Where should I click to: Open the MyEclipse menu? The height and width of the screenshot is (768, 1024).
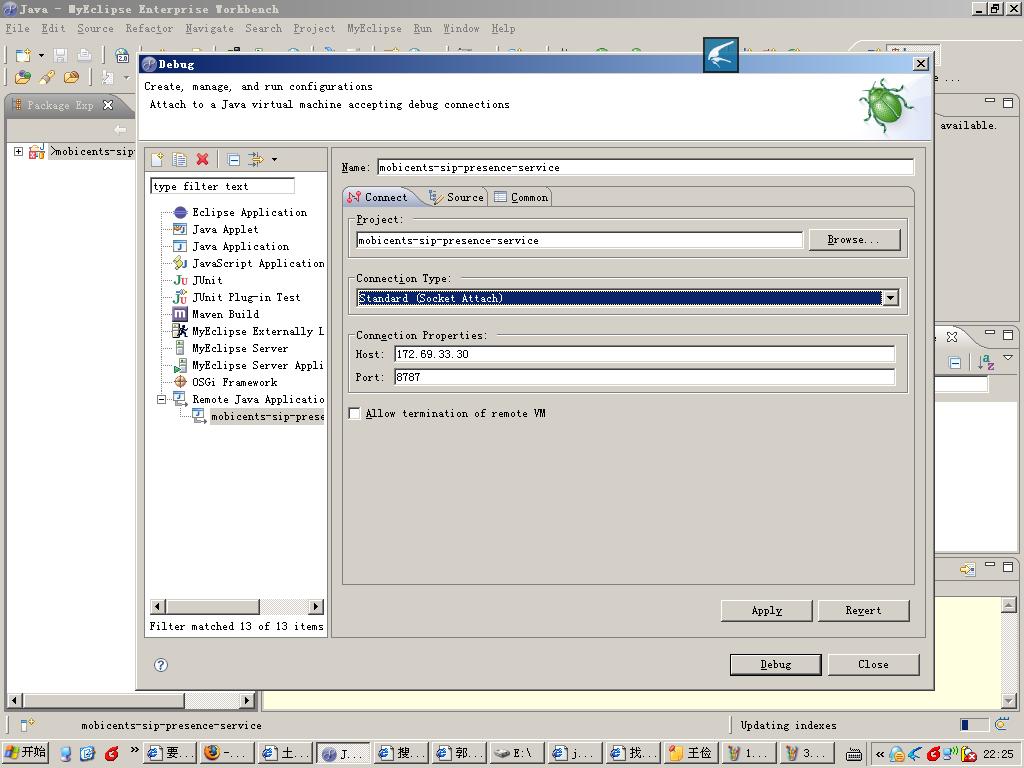pyautogui.click(x=374, y=29)
